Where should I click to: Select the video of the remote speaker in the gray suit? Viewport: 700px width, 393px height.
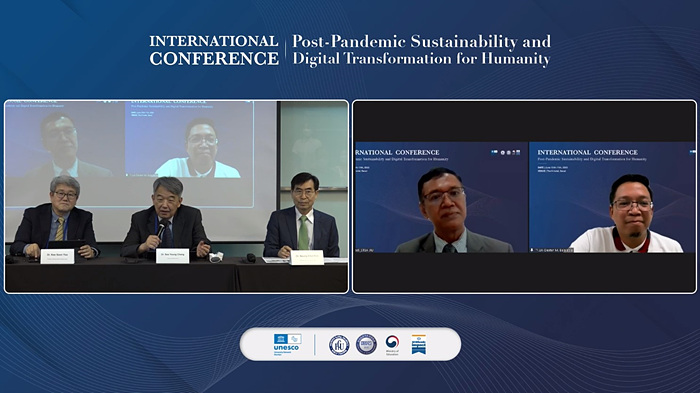pyautogui.click(x=442, y=197)
